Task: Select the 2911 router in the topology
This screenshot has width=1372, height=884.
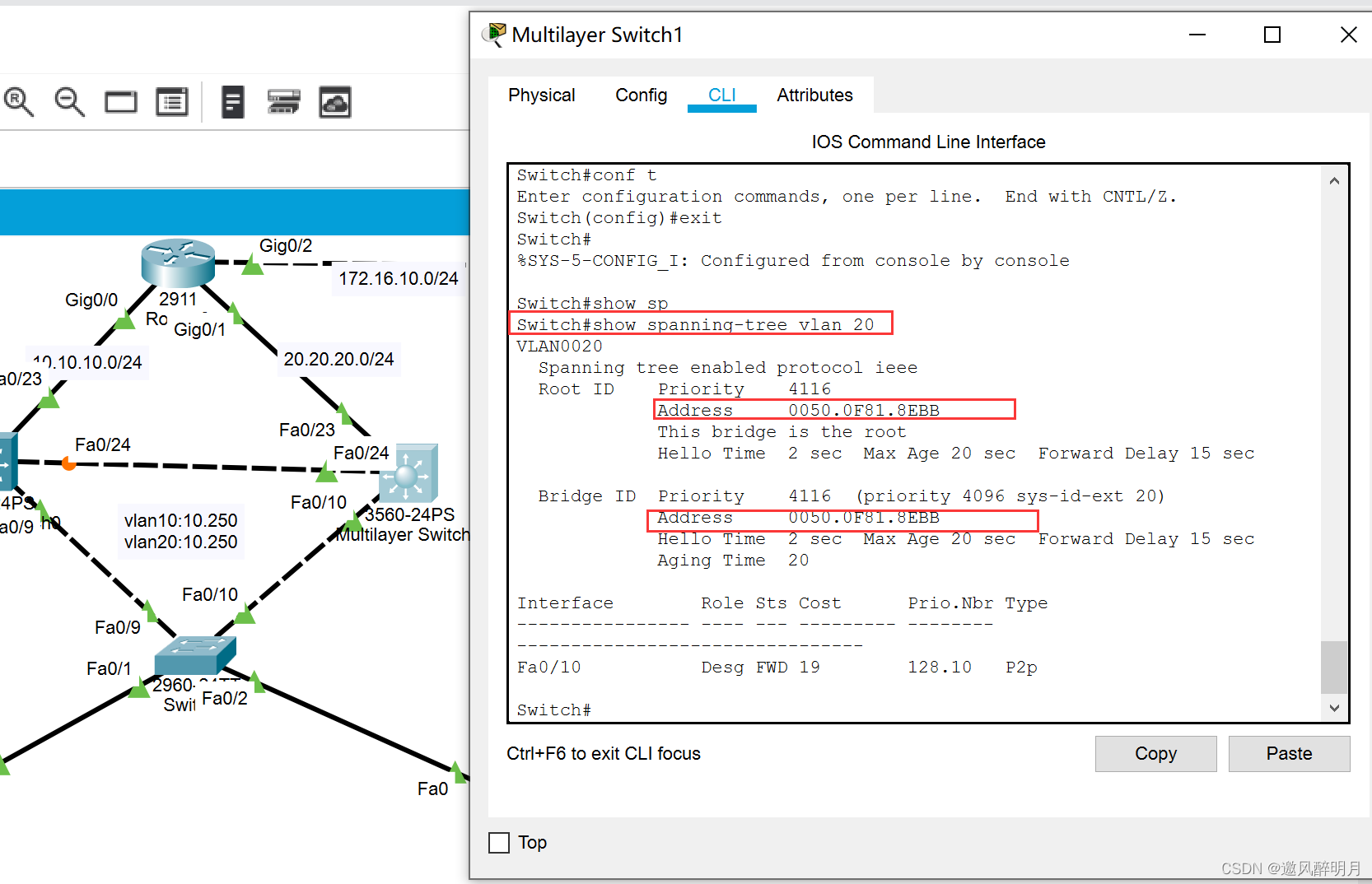Action: pos(178,262)
